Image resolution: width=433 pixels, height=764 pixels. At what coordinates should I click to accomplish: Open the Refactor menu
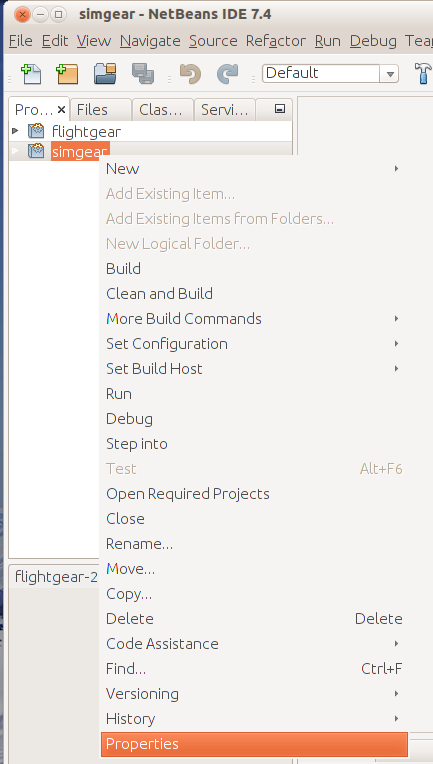pos(276,41)
